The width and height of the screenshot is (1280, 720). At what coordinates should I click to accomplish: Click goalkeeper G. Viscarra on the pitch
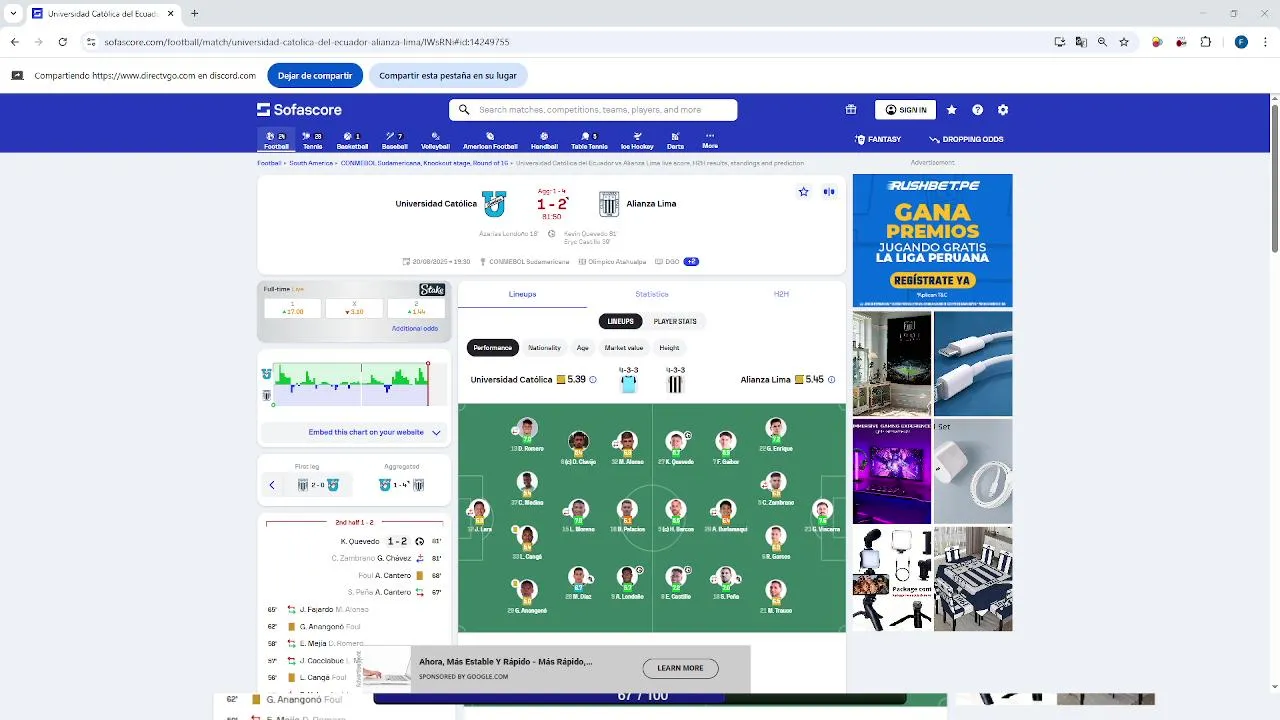click(823, 515)
